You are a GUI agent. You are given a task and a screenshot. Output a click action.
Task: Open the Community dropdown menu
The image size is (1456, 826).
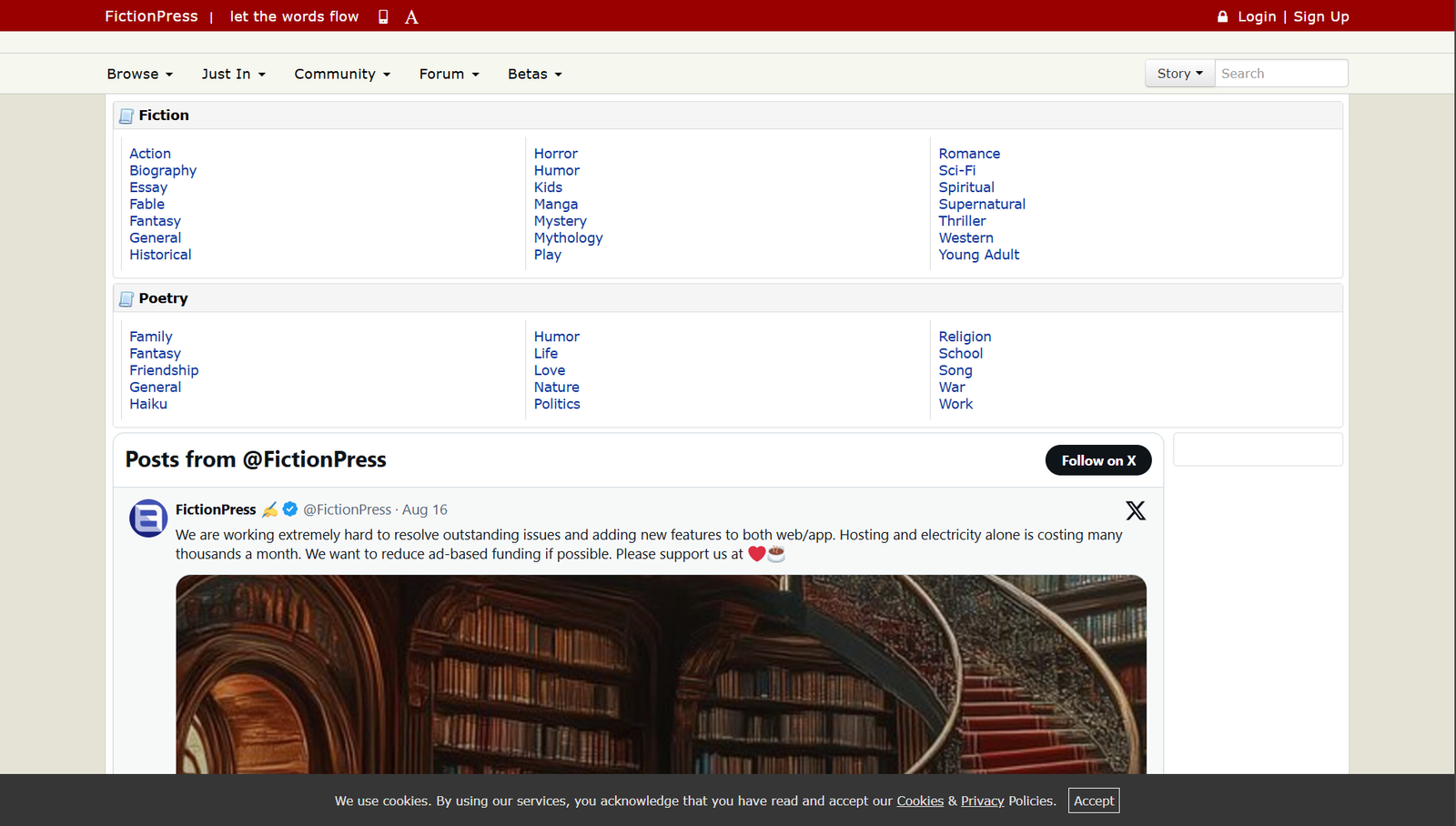[x=342, y=74]
